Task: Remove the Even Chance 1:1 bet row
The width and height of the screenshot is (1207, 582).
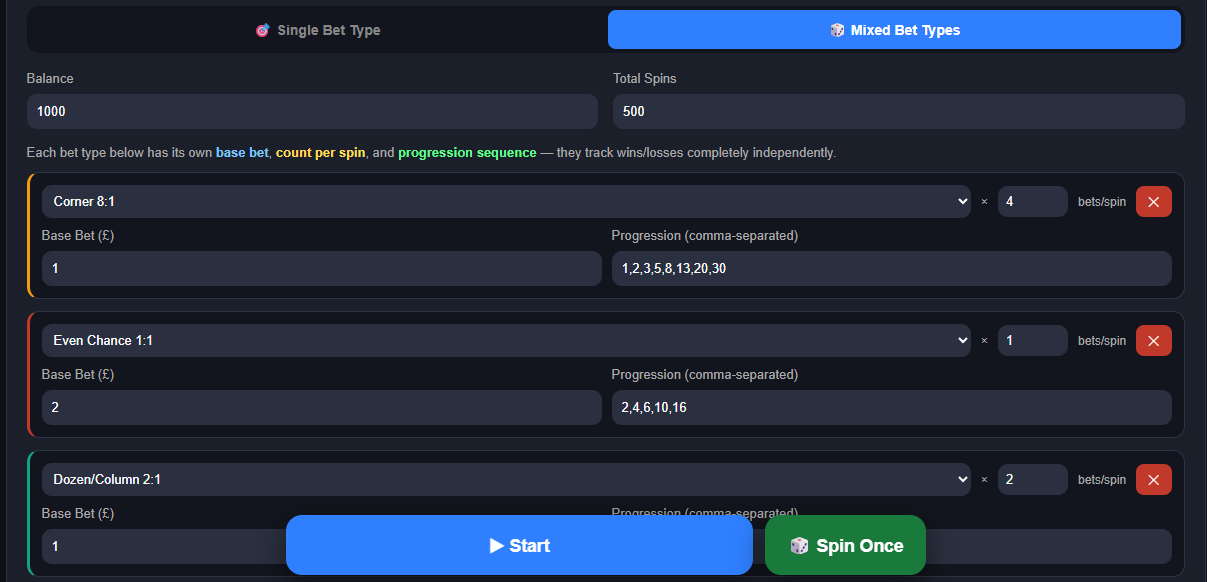Action: 1153,340
